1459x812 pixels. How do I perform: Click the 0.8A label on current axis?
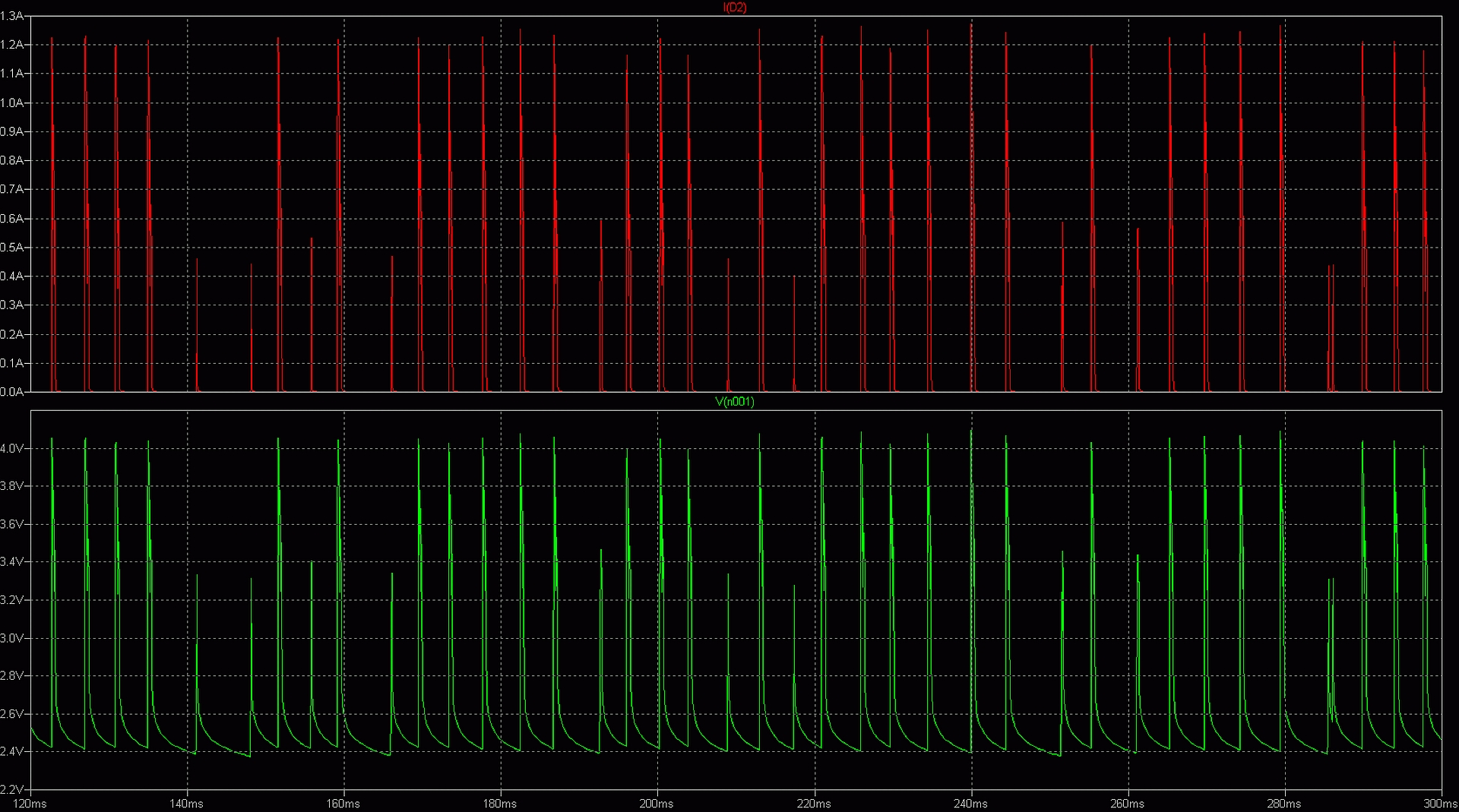[11, 160]
